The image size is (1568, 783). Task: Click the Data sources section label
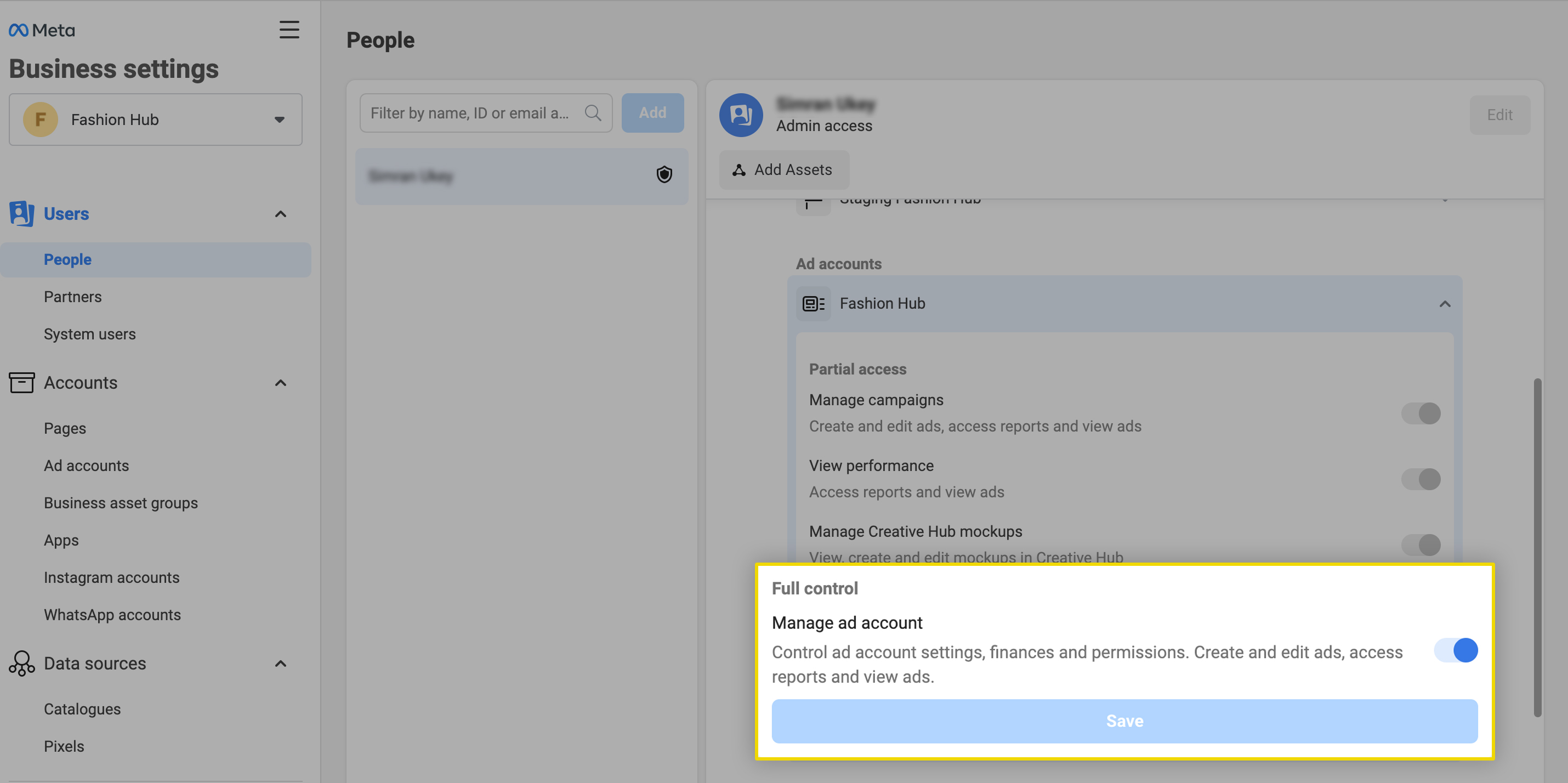[95, 663]
